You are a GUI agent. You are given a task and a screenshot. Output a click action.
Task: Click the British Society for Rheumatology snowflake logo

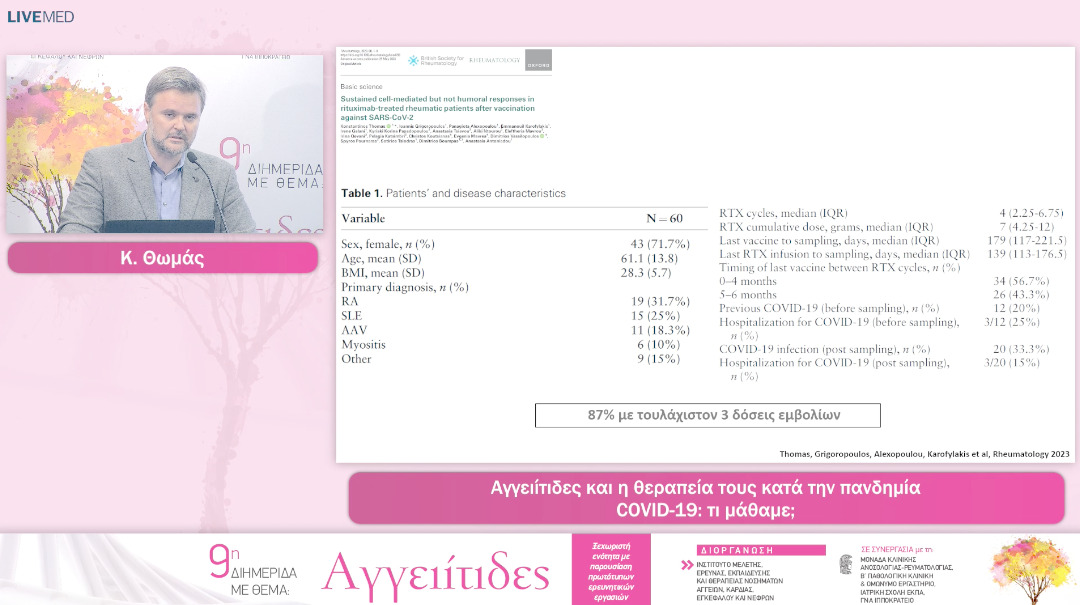413,61
